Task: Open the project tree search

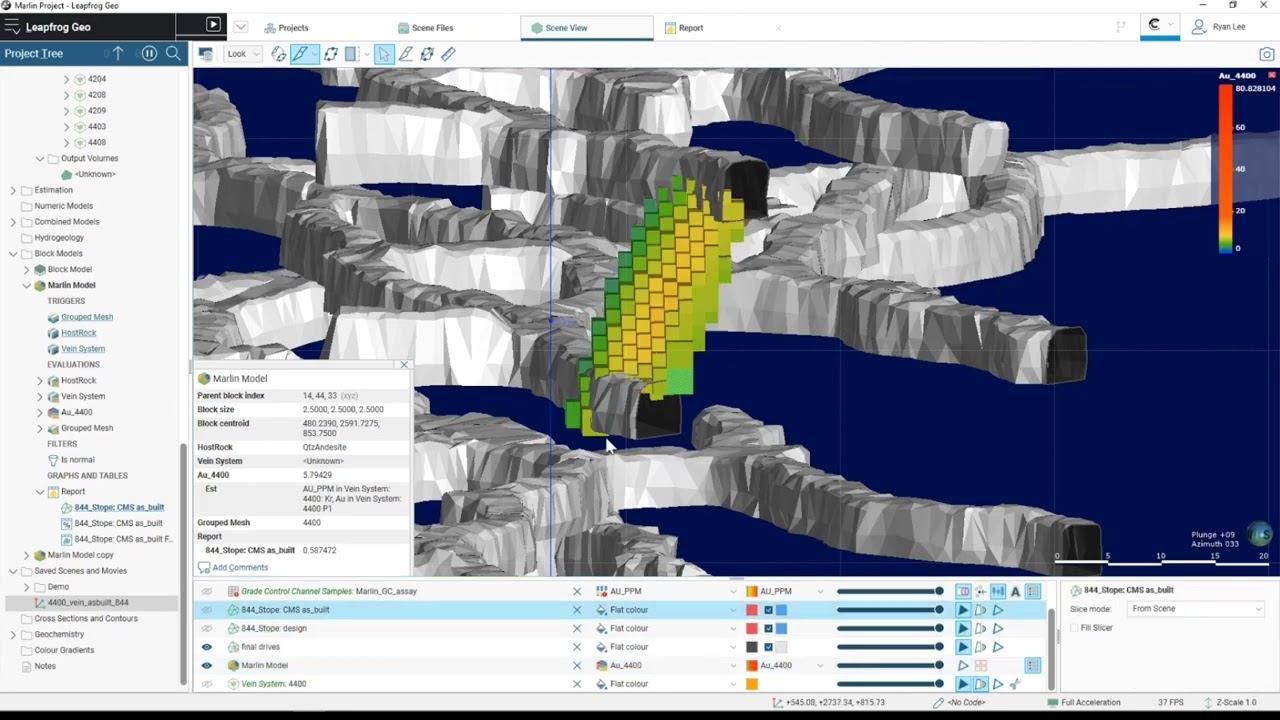Action: tap(173, 53)
